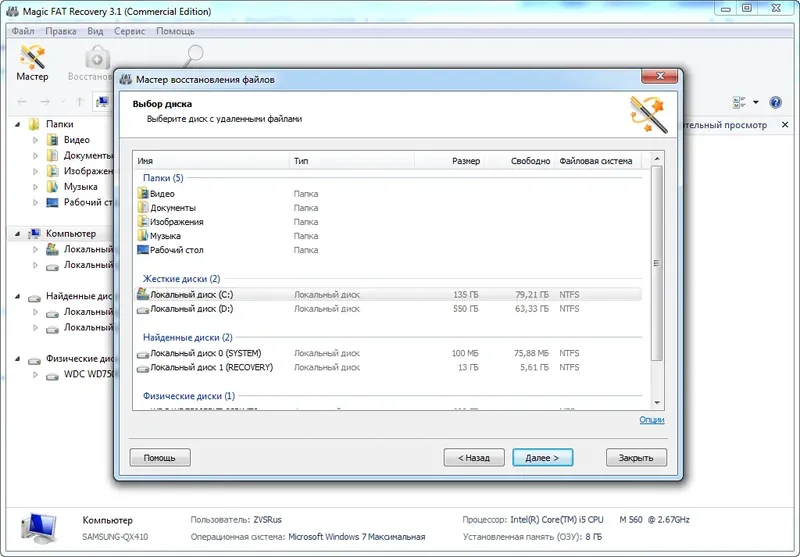Click the blue help question mark icon
The width and height of the screenshot is (800, 557).
tap(776, 102)
